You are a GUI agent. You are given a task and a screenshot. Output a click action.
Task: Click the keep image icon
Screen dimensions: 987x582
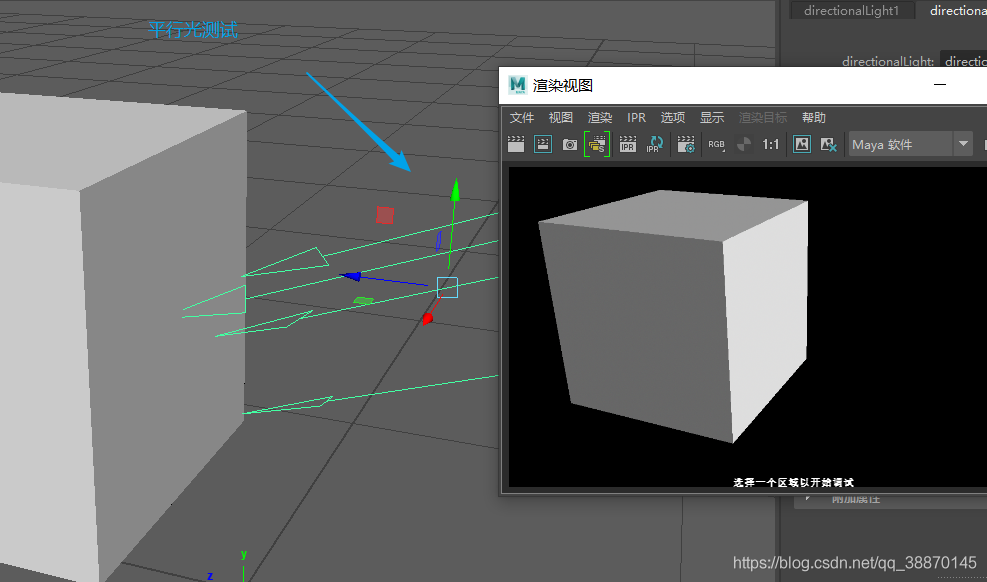tap(801, 144)
